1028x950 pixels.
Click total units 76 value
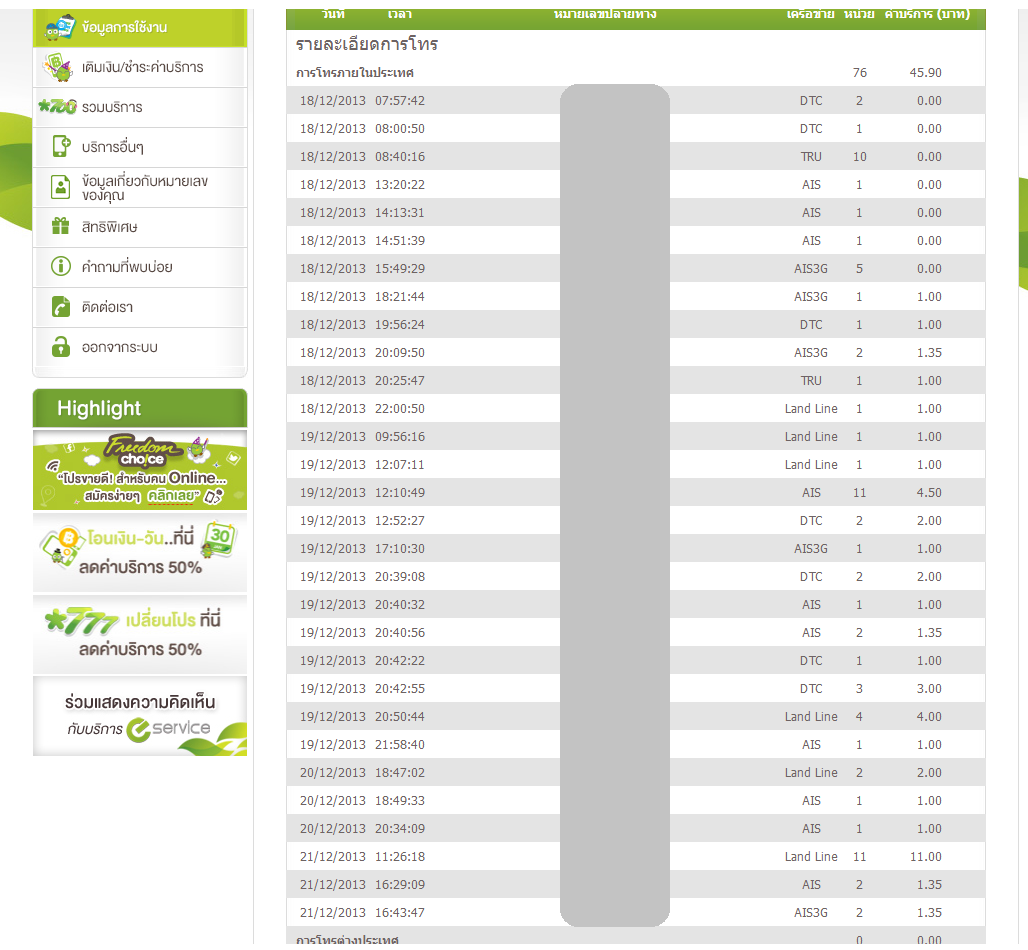[x=860, y=73]
